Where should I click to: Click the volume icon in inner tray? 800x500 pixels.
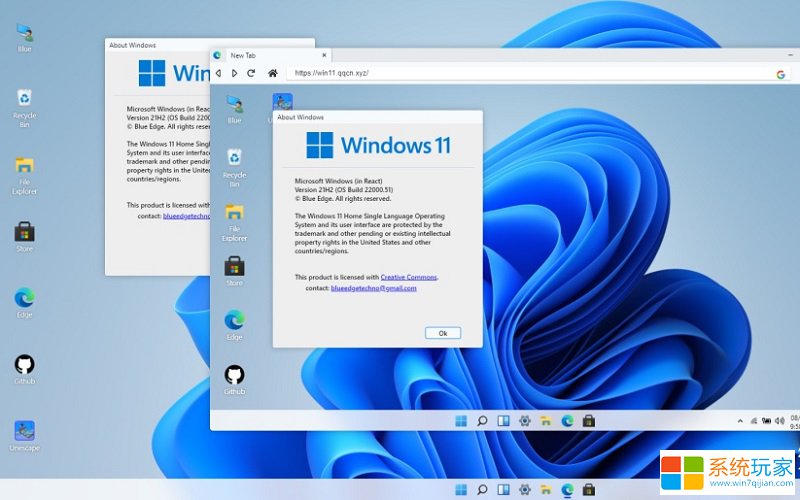point(780,421)
